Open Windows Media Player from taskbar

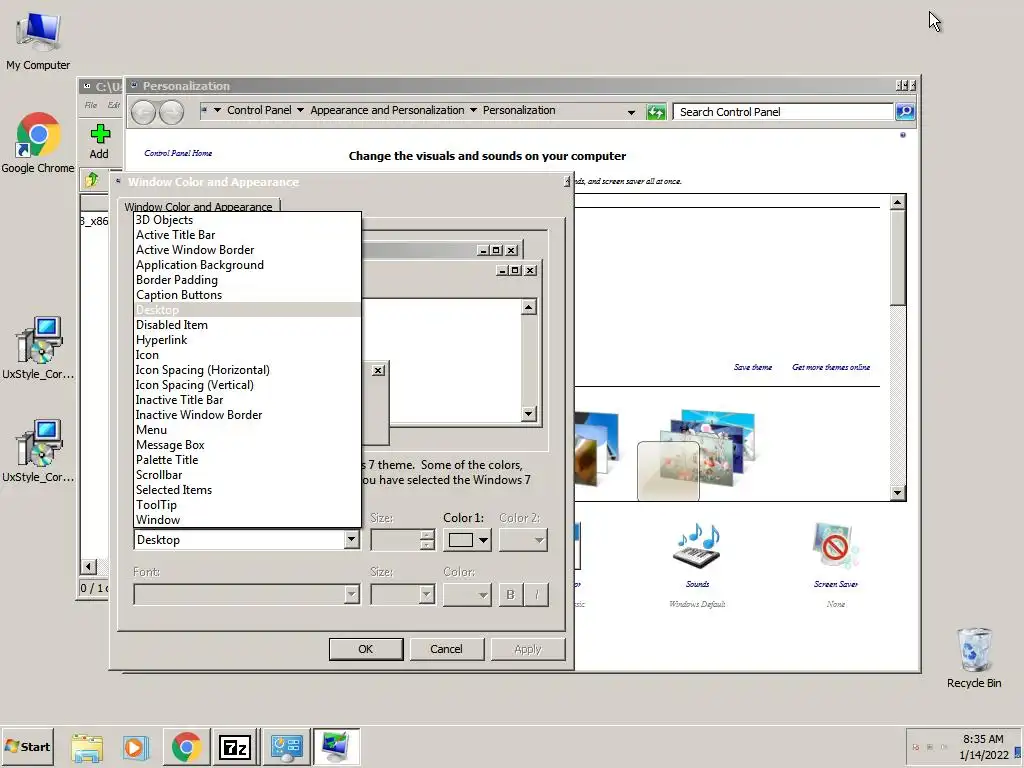point(135,746)
